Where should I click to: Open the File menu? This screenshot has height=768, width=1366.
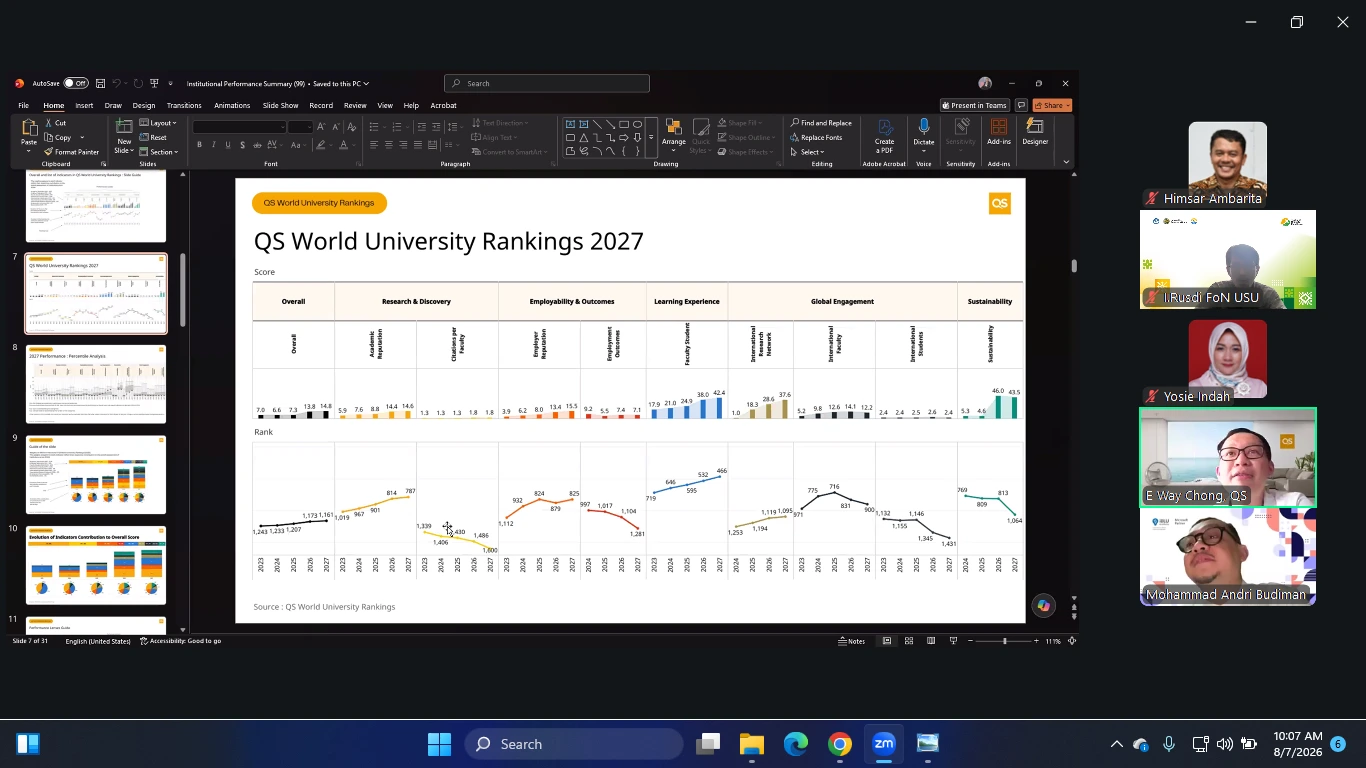point(23,105)
